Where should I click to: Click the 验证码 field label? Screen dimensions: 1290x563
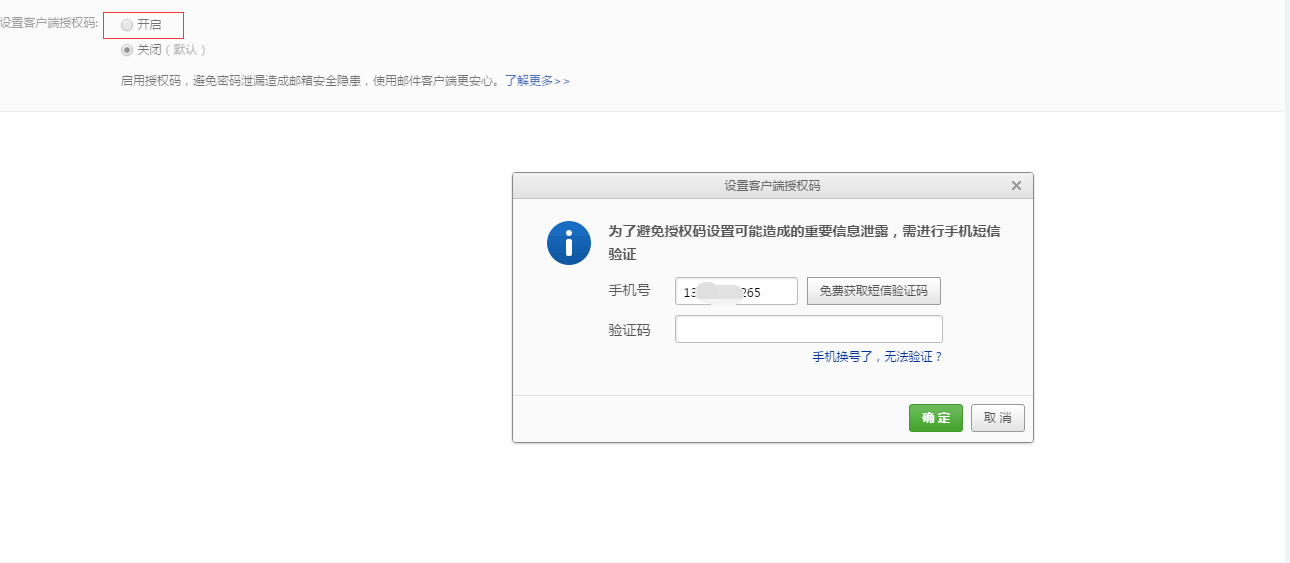click(x=629, y=330)
